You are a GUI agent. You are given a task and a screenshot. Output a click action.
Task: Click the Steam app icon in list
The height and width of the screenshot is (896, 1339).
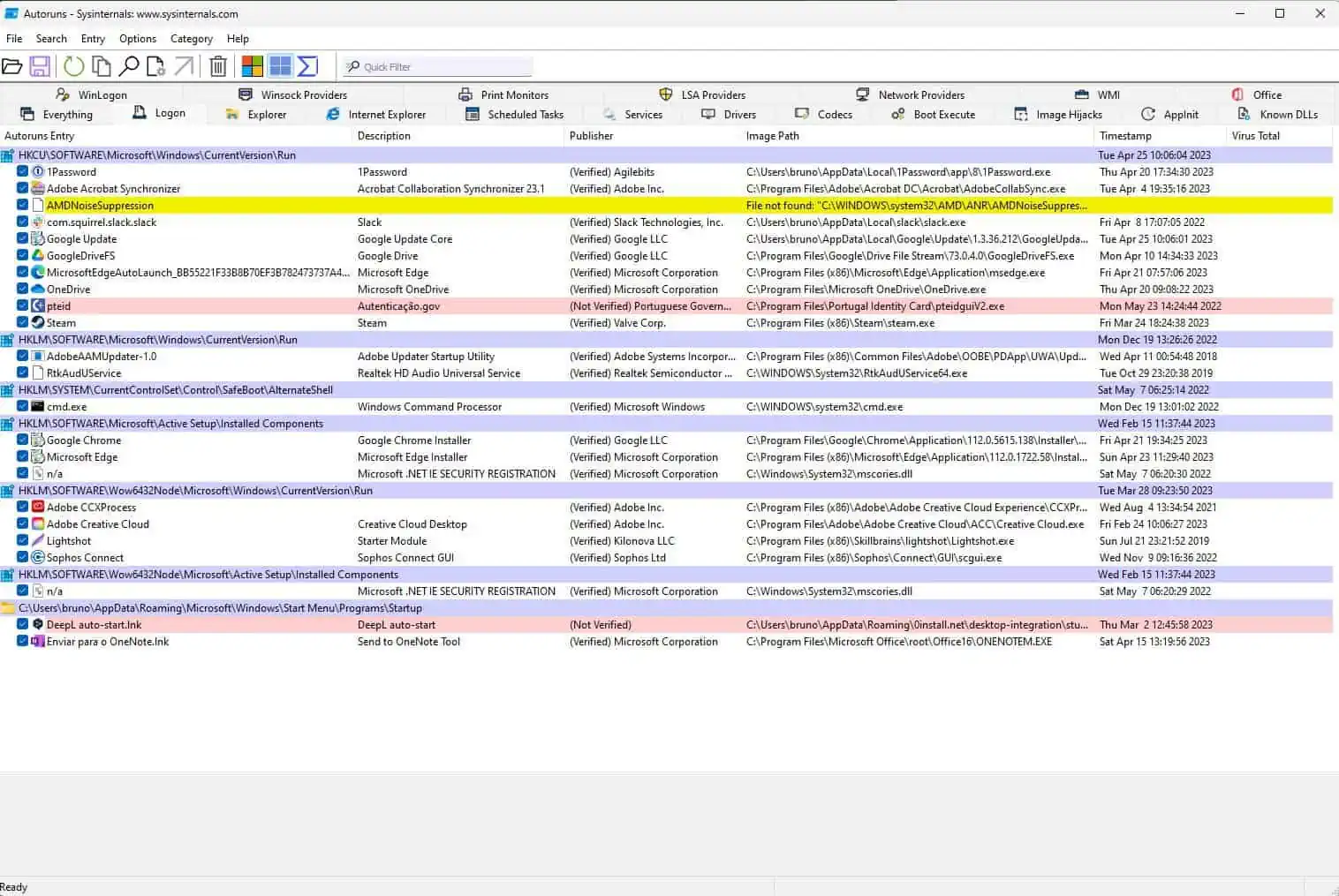tap(38, 322)
